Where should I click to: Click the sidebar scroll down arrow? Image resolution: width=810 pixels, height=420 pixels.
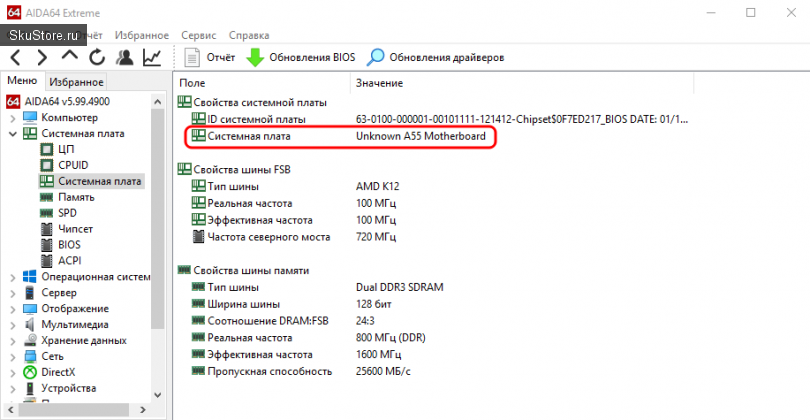158,395
